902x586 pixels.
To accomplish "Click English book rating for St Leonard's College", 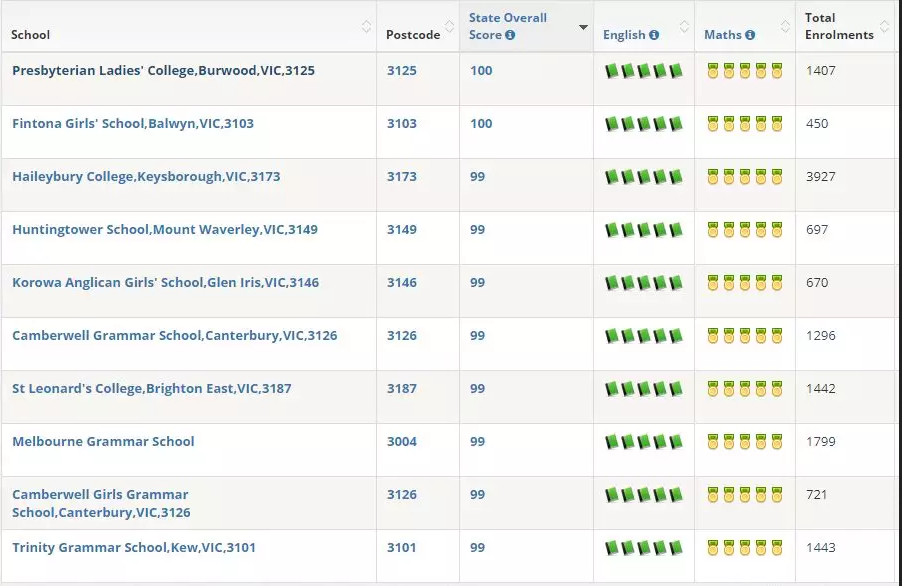I will (x=644, y=389).
